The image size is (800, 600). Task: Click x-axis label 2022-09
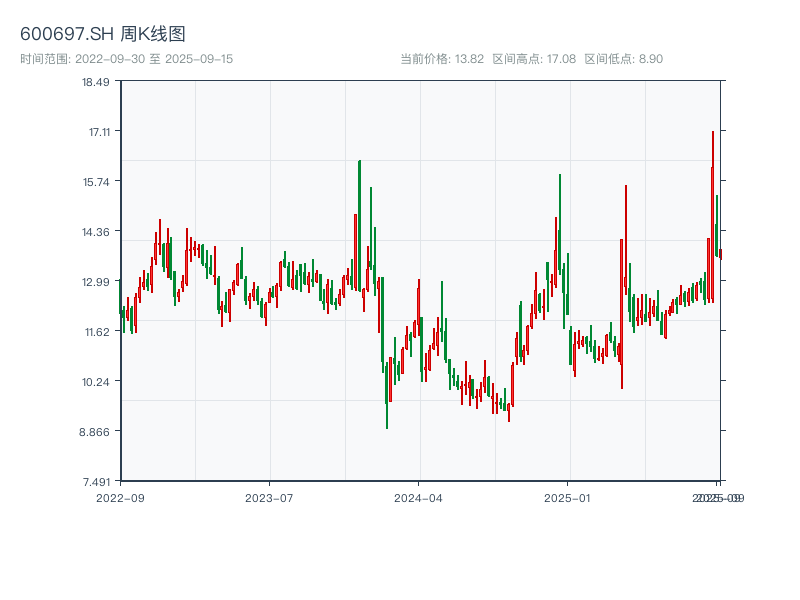tap(120, 498)
